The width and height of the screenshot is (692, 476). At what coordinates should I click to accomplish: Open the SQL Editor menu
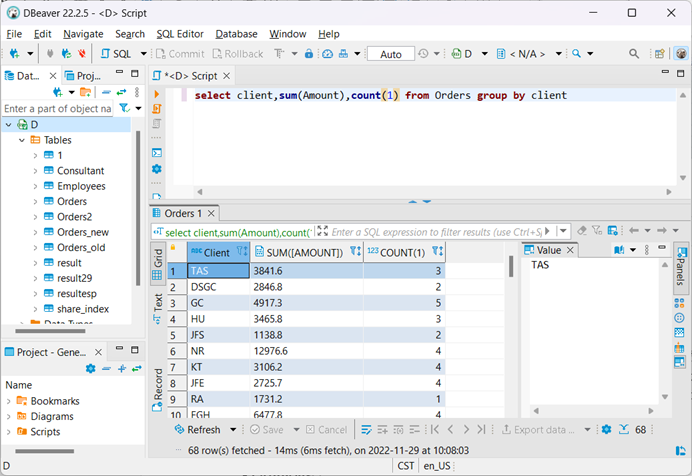(179, 34)
